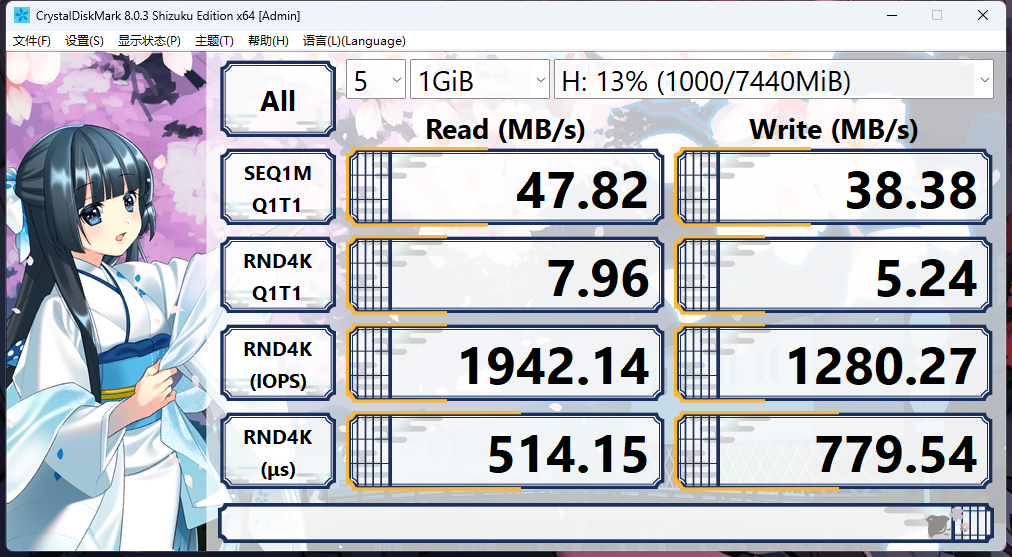Click the empty comment field at bottom
Screen dimensions: 1012x557
coord(570,523)
